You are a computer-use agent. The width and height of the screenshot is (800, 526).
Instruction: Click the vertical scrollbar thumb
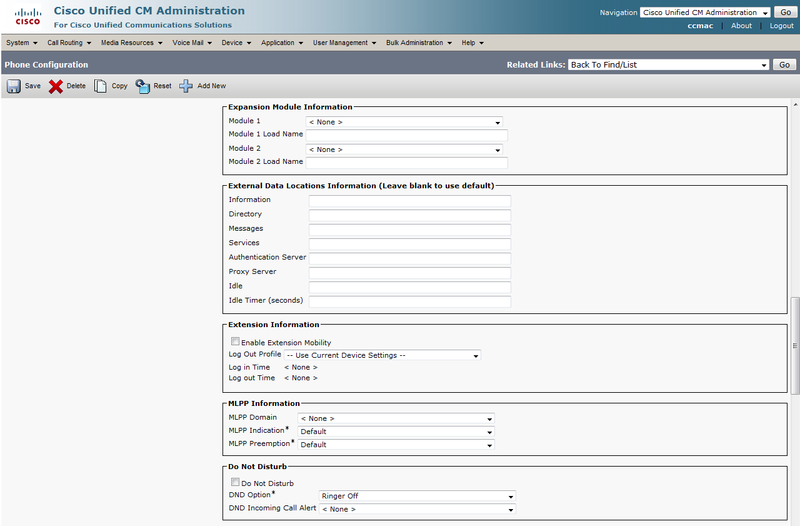click(795, 345)
